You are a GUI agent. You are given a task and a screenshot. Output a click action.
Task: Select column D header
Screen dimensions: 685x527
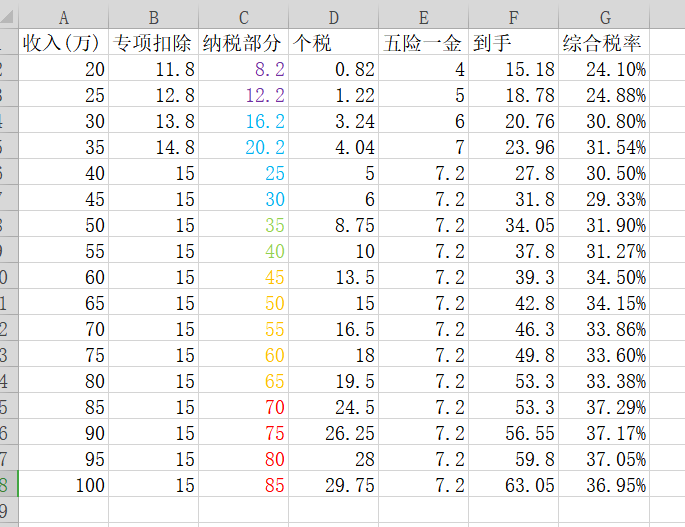click(333, 18)
